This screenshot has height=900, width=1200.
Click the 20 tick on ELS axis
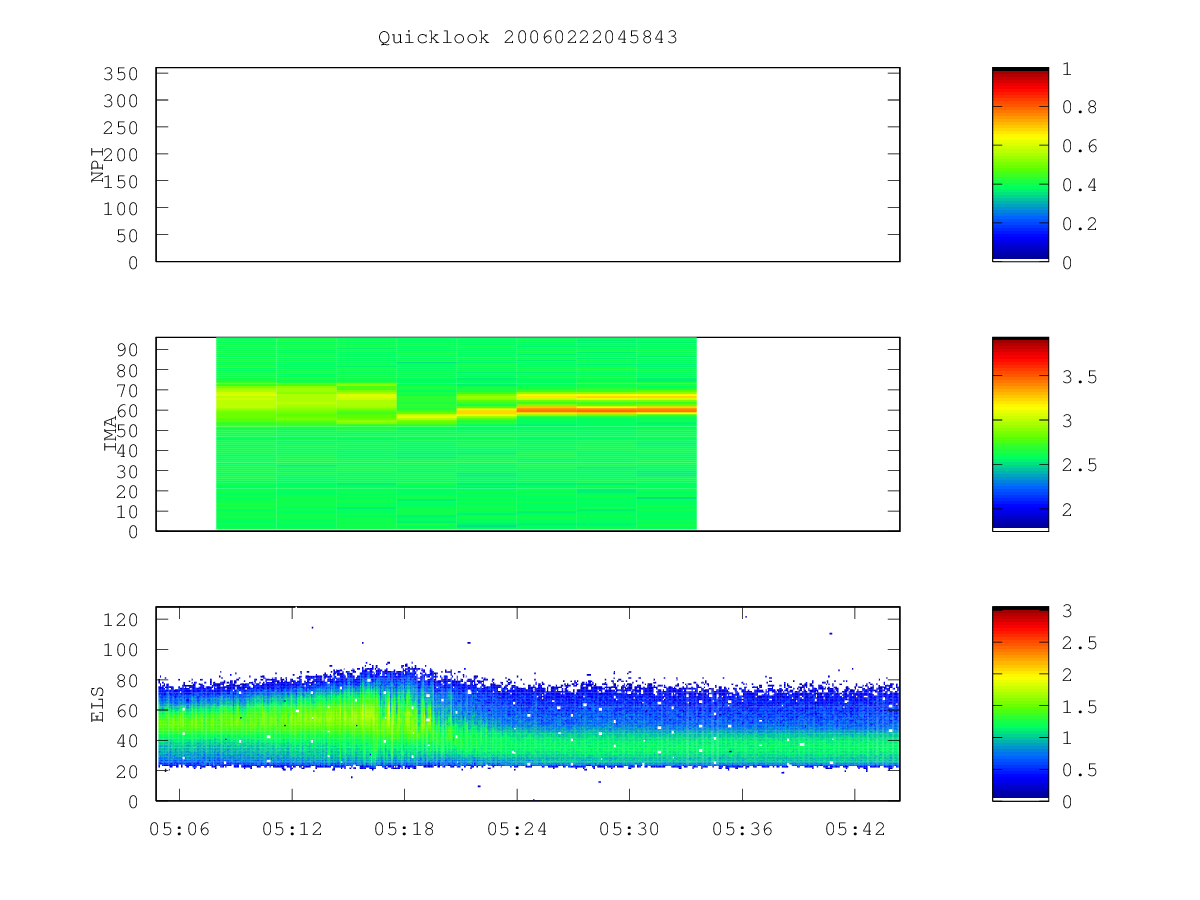coord(125,771)
